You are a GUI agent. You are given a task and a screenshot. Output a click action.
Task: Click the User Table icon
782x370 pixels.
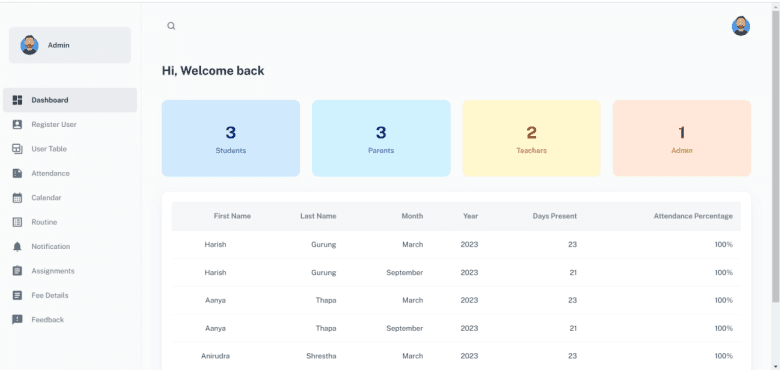coord(17,149)
